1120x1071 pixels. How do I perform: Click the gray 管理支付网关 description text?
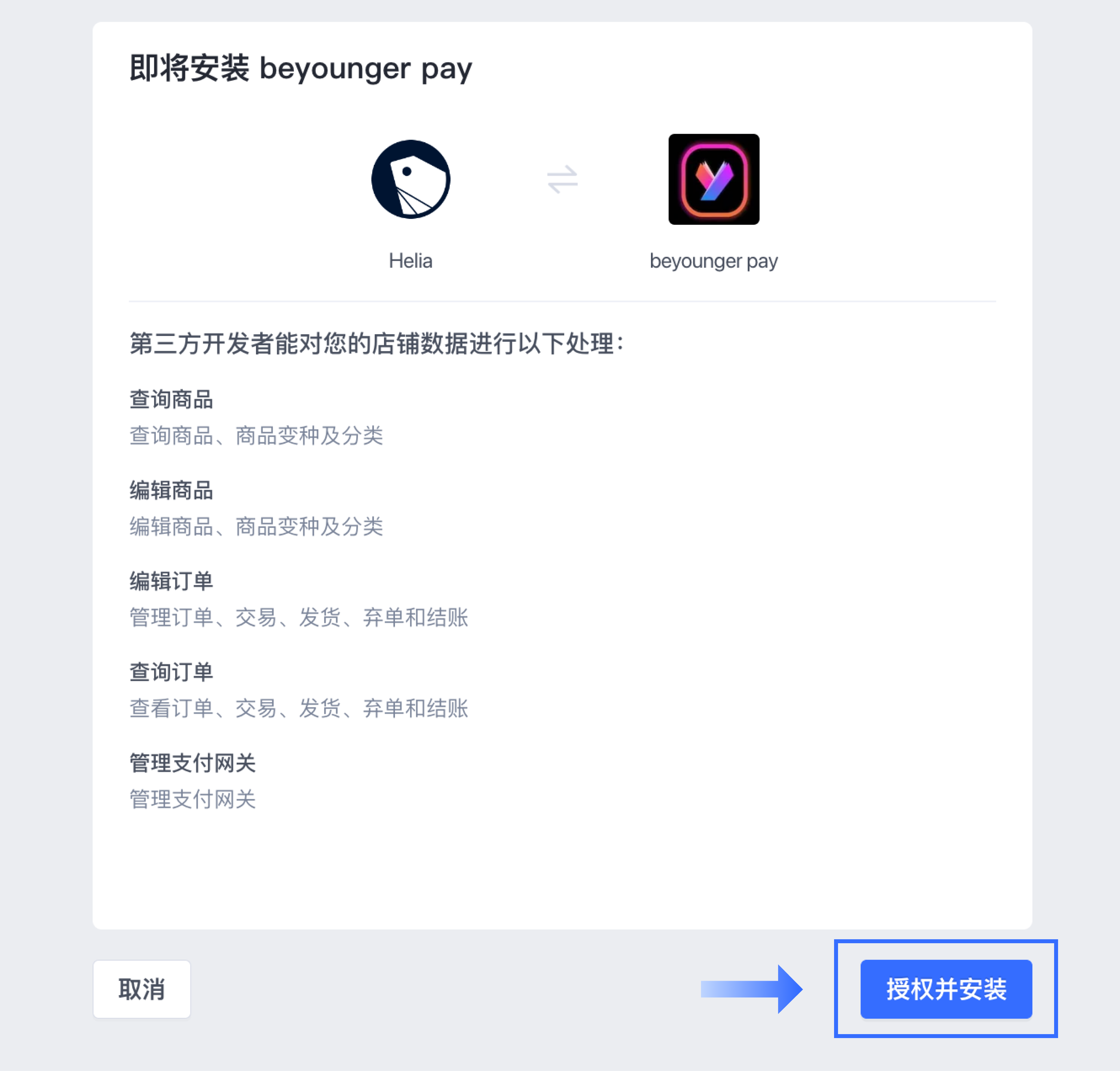(192, 799)
